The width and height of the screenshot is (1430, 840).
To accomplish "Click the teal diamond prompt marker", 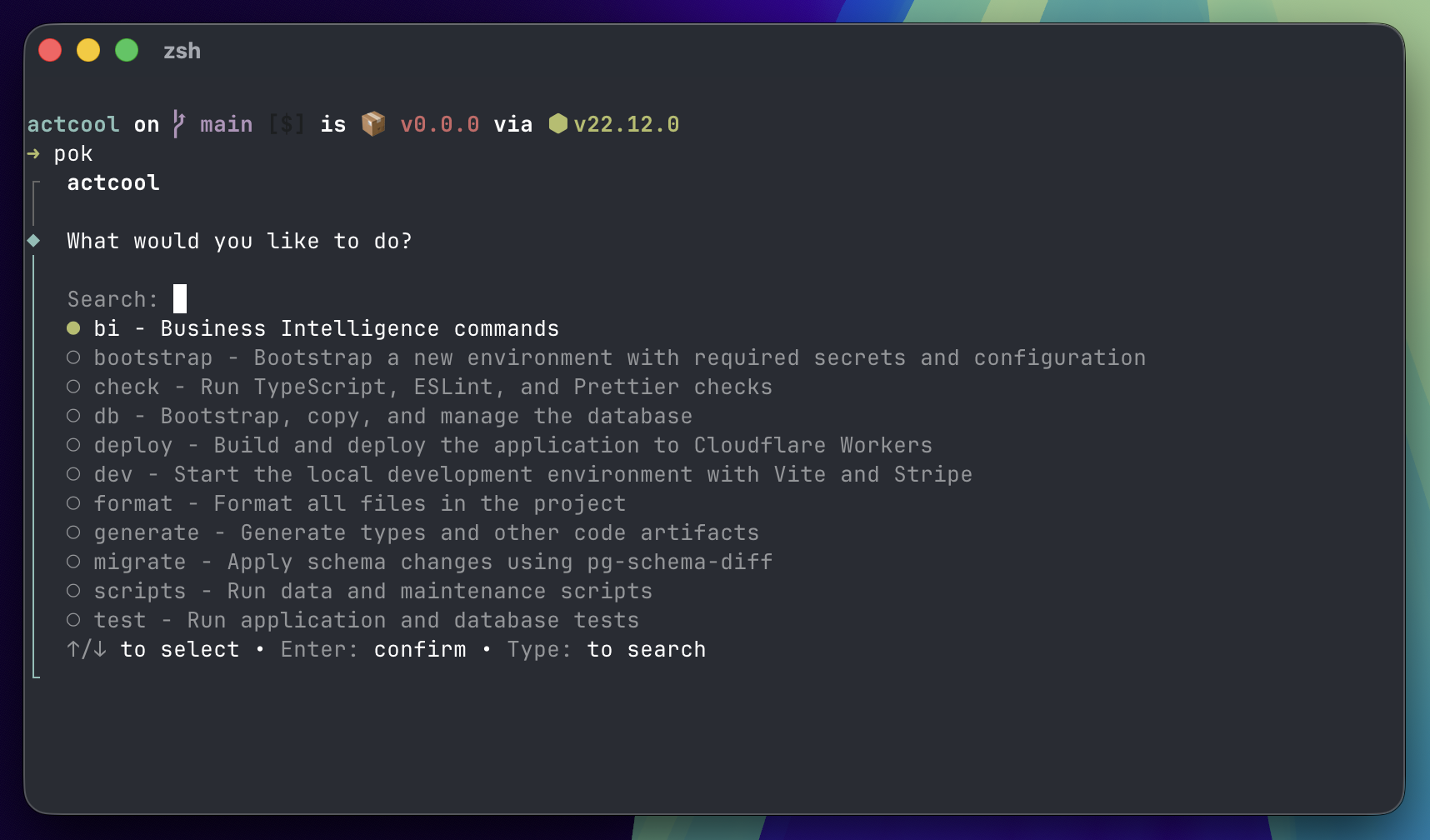I will coord(33,241).
